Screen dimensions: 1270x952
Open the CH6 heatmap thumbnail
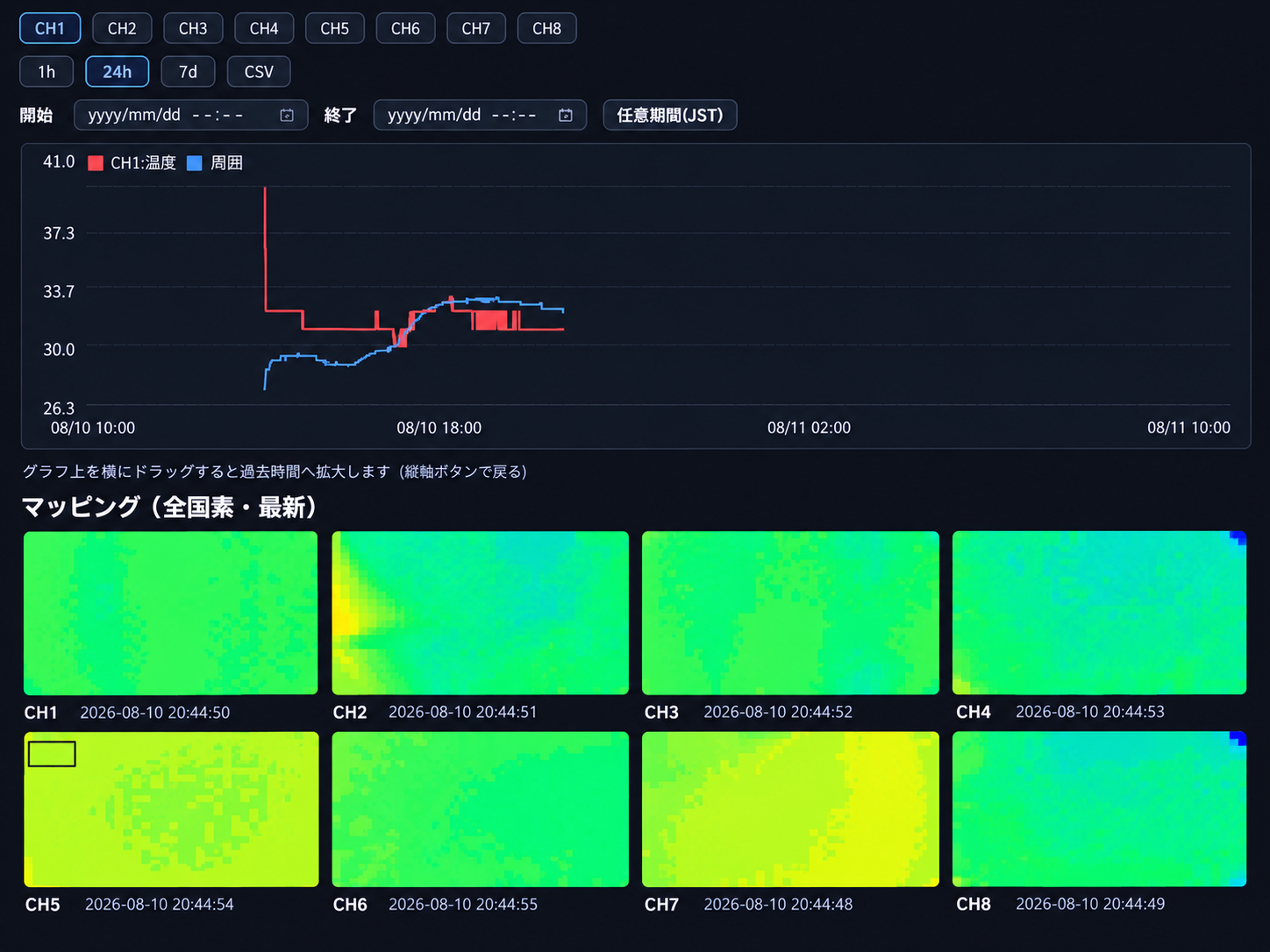pyautogui.click(x=481, y=809)
